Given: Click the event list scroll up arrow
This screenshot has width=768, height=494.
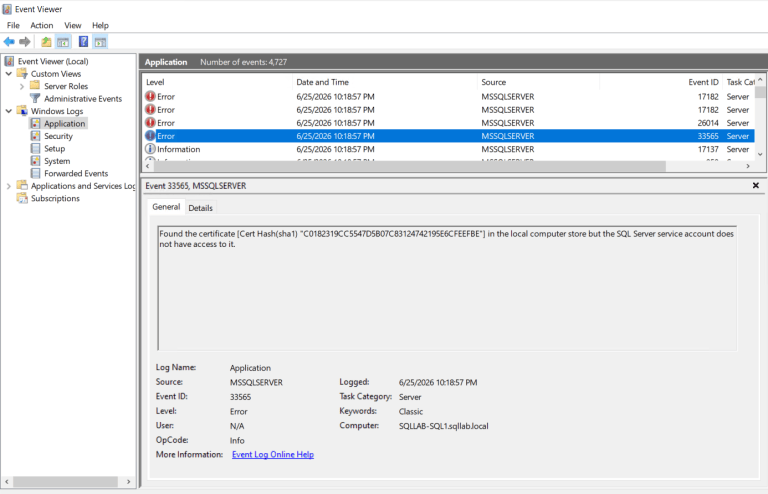Looking at the screenshot, I should (x=760, y=79).
